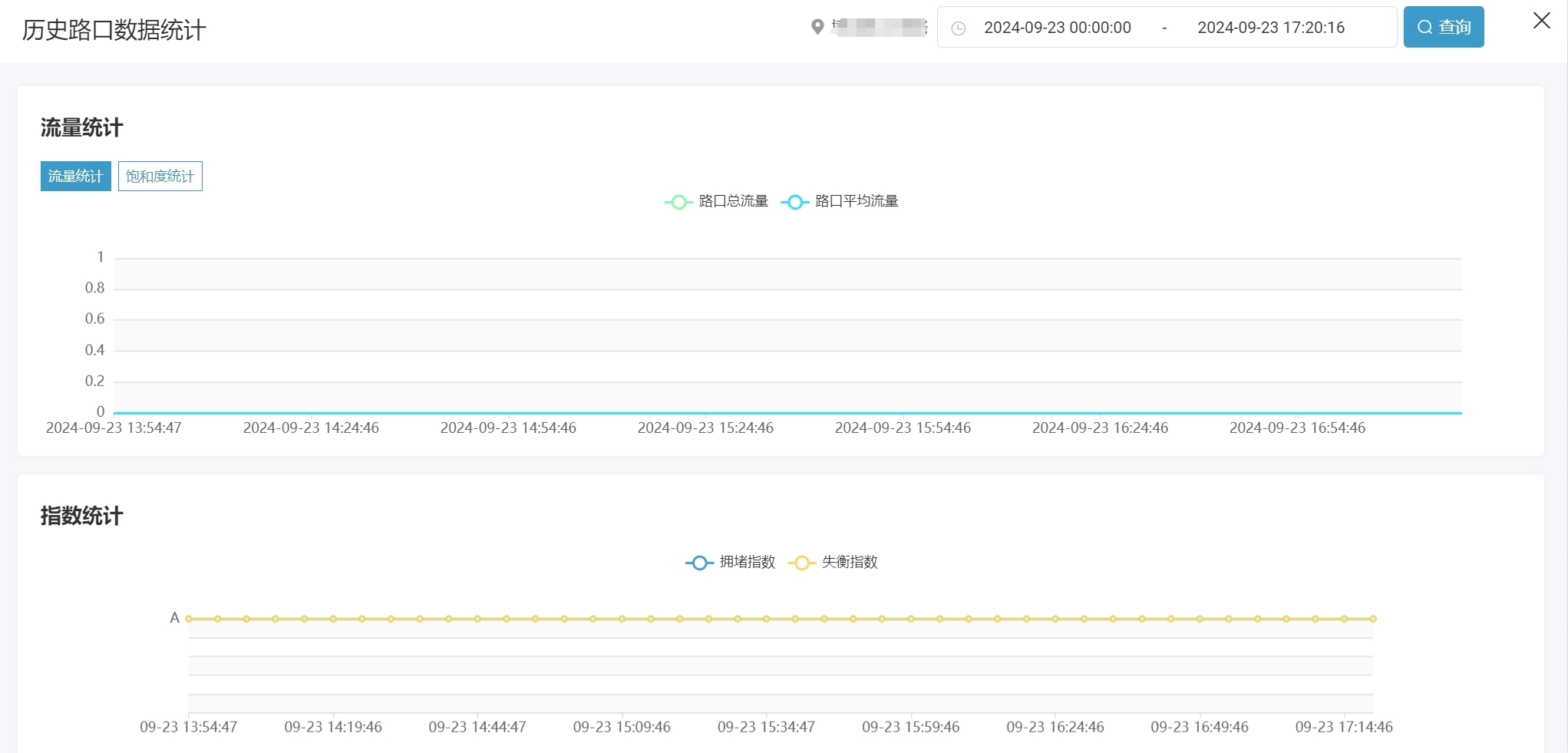Click the A level label on index chart
This screenshot has width=1568, height=753.
click(174, 618)
